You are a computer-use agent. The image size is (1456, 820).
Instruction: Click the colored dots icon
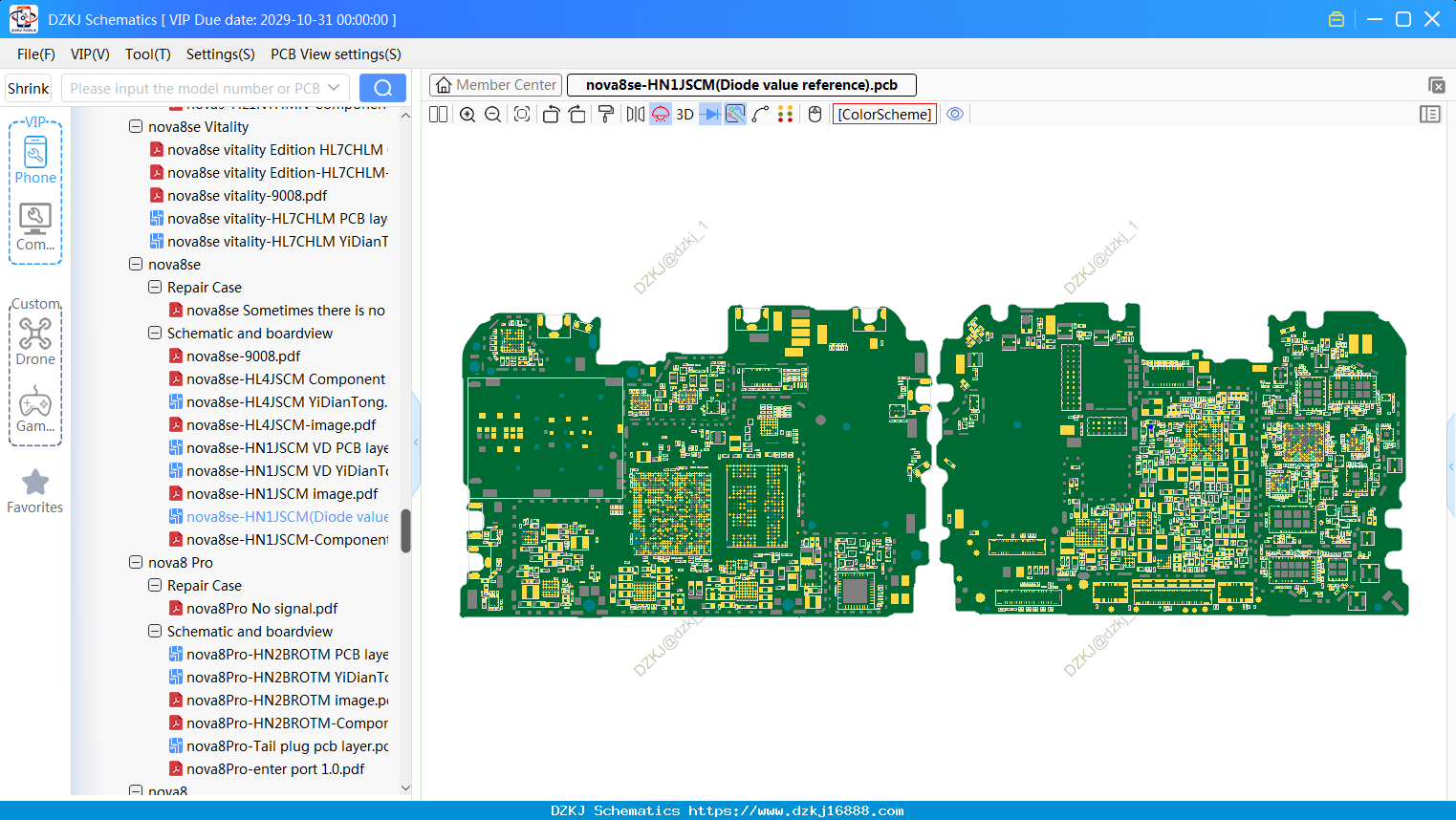pyautogui.click(x=786, y=114)
